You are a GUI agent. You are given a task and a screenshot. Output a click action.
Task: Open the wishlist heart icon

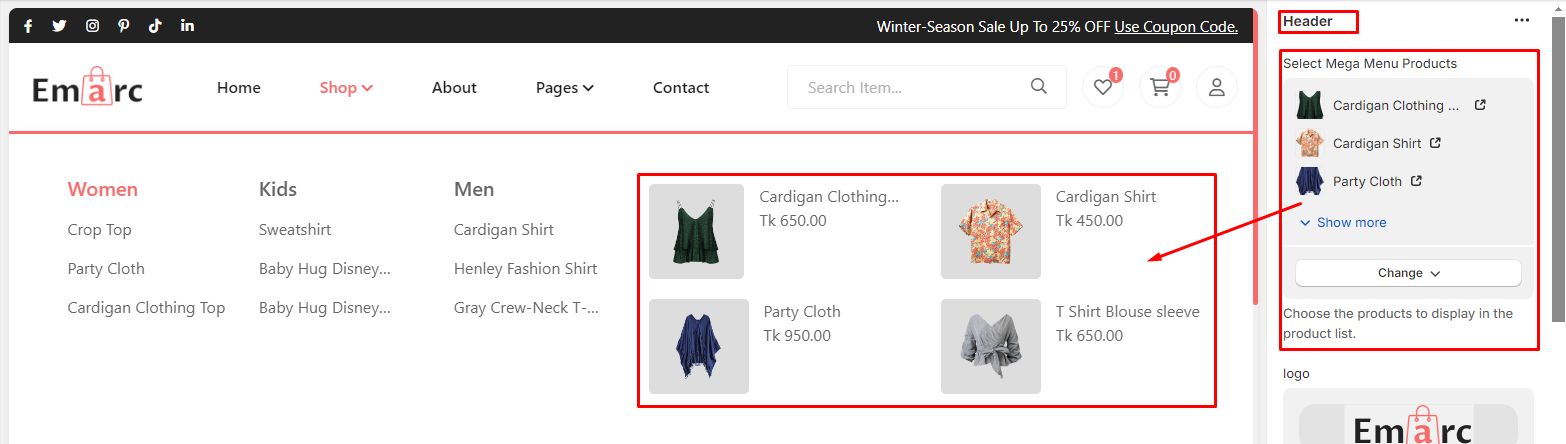pyautogui.click(x=1103, y=88)
